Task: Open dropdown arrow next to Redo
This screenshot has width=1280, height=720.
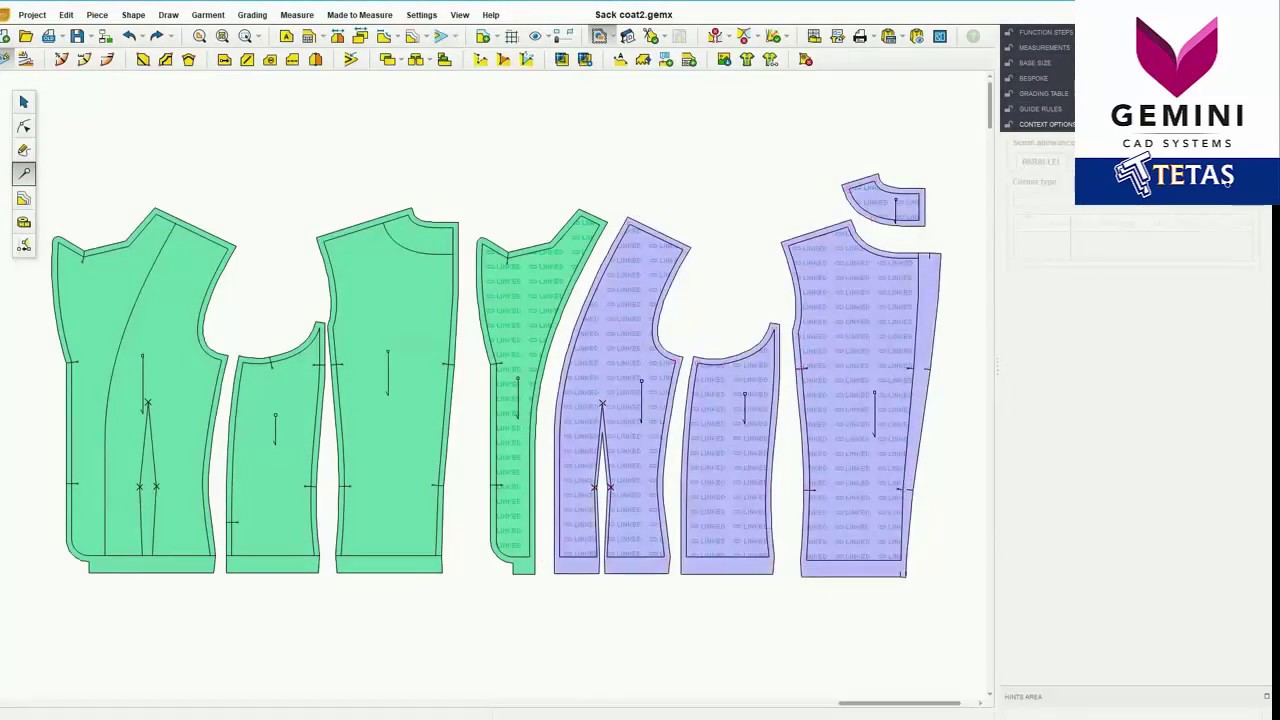Action: point(171,36)
